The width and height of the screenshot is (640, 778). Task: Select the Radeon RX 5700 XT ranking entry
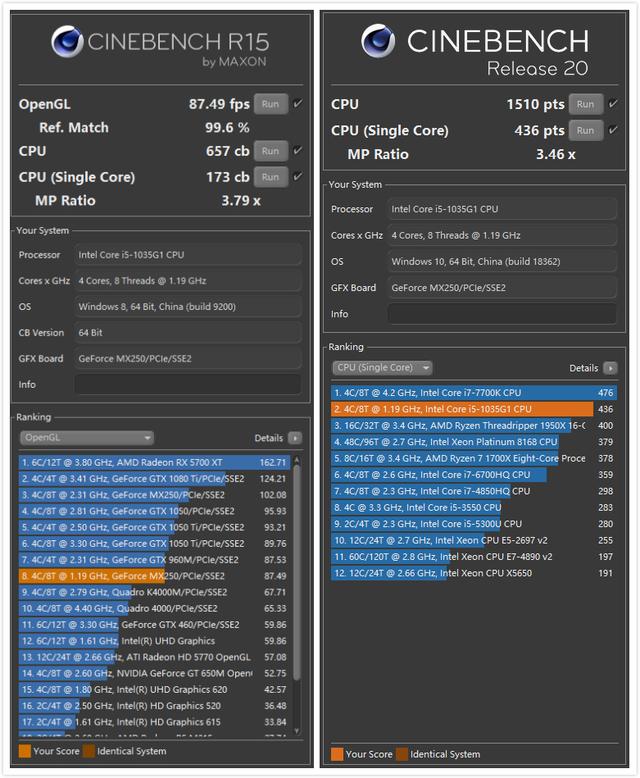[x=154, y=462]
